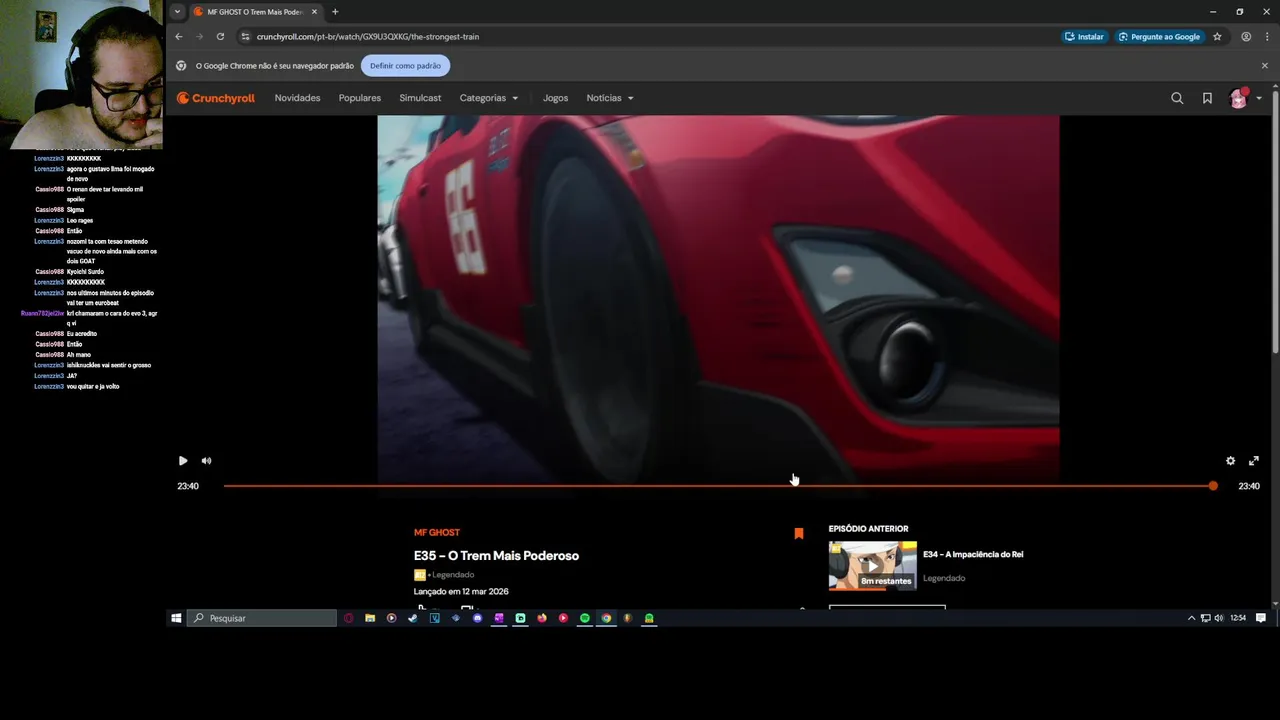This screenshot has width=1280, height=720.
Task: Enter fullscreen mode in the player
Action: [1254, 461]
